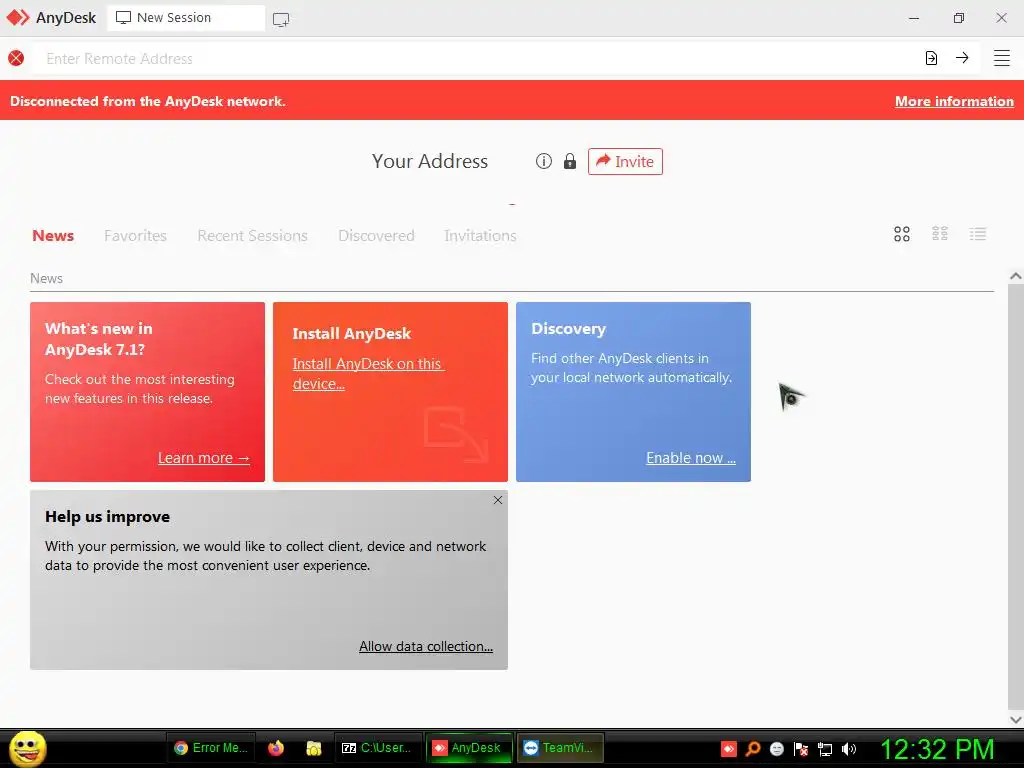Click the info icon beside Your Address
The height and width of the screenshot is (768, 1024).
[x=543, y=161]
